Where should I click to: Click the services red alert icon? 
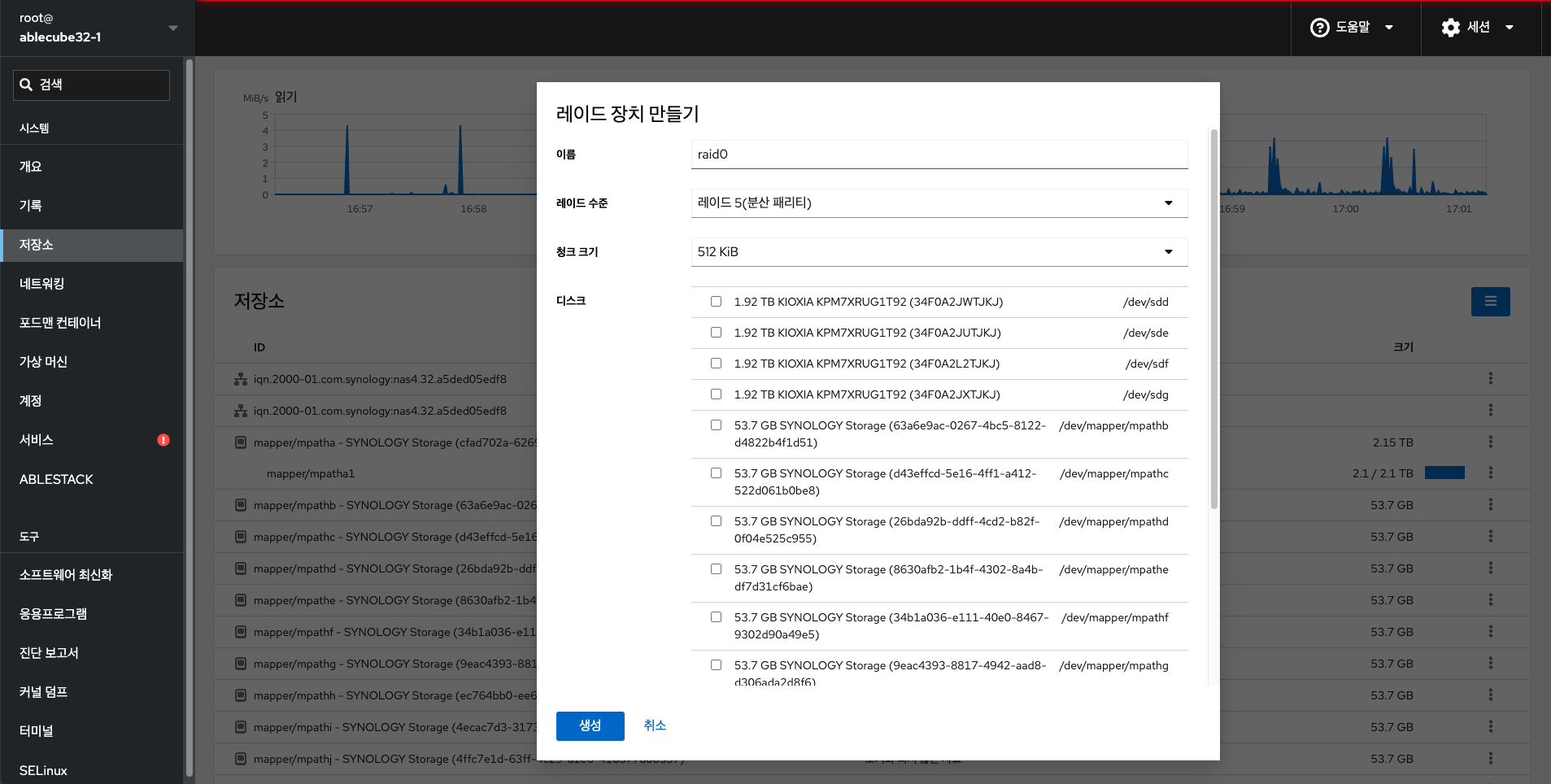pos(163,440)
